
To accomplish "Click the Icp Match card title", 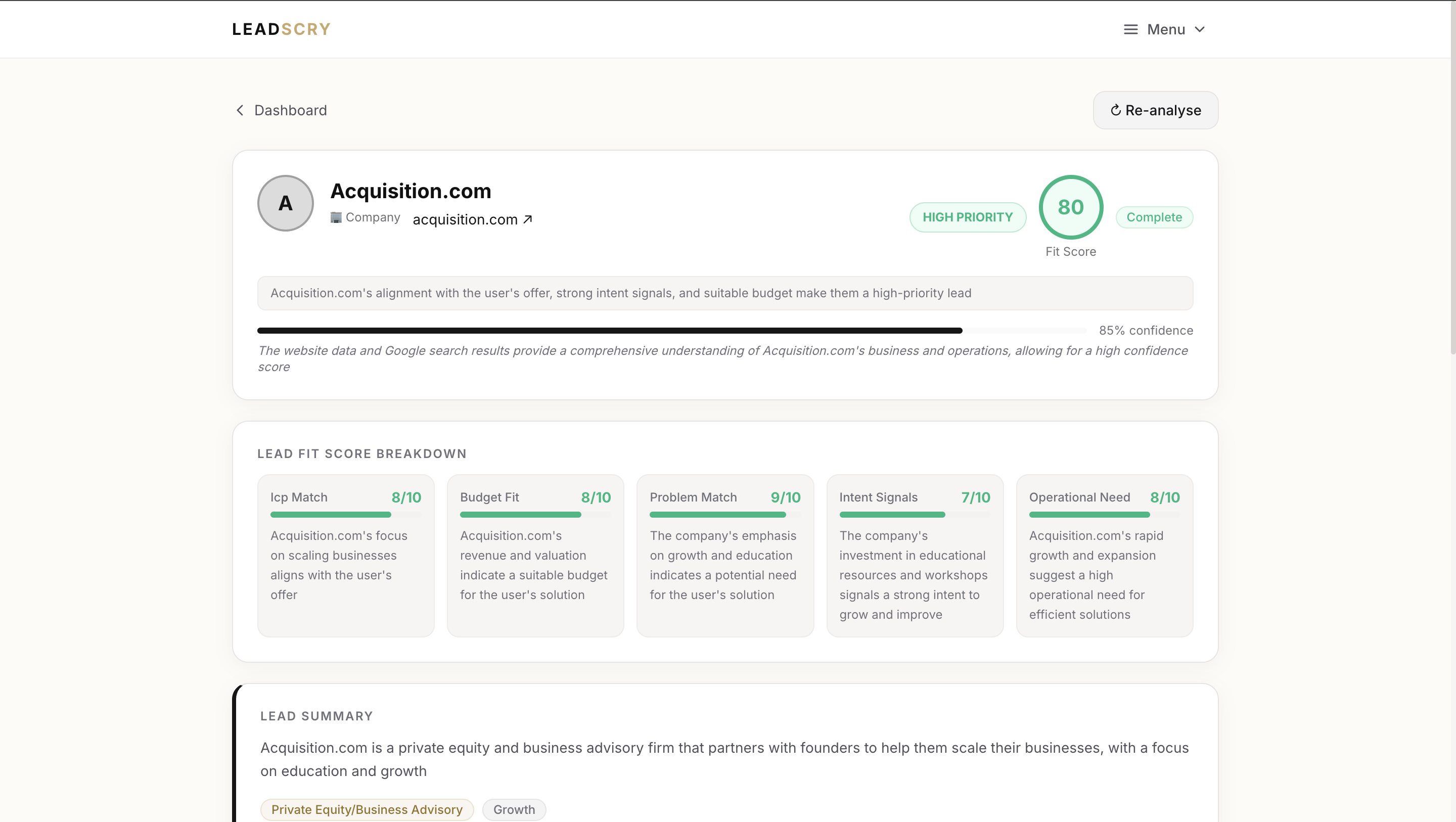I will coord(298,497).
